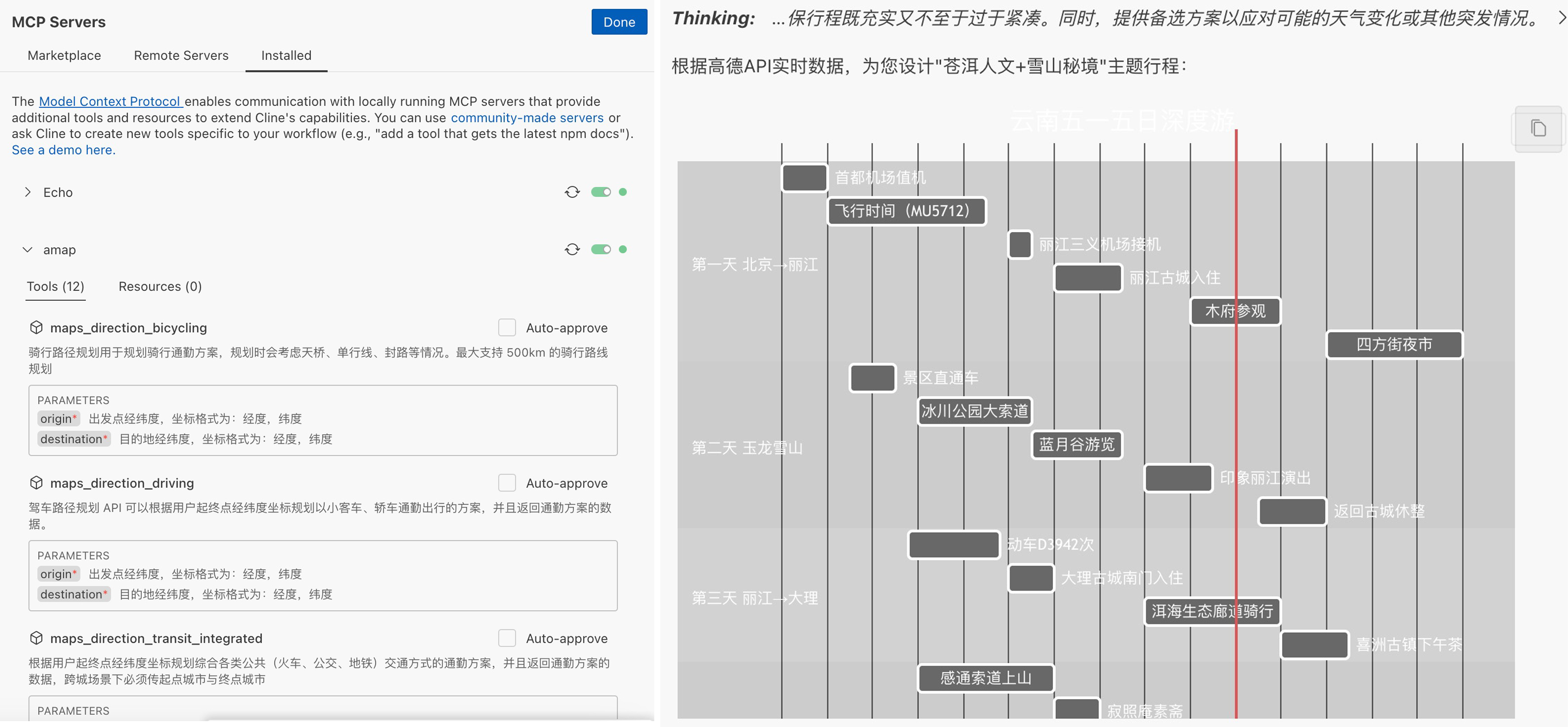
Task: Select the Installed tab
Action: pyautogui.click(x=286, y=55)
